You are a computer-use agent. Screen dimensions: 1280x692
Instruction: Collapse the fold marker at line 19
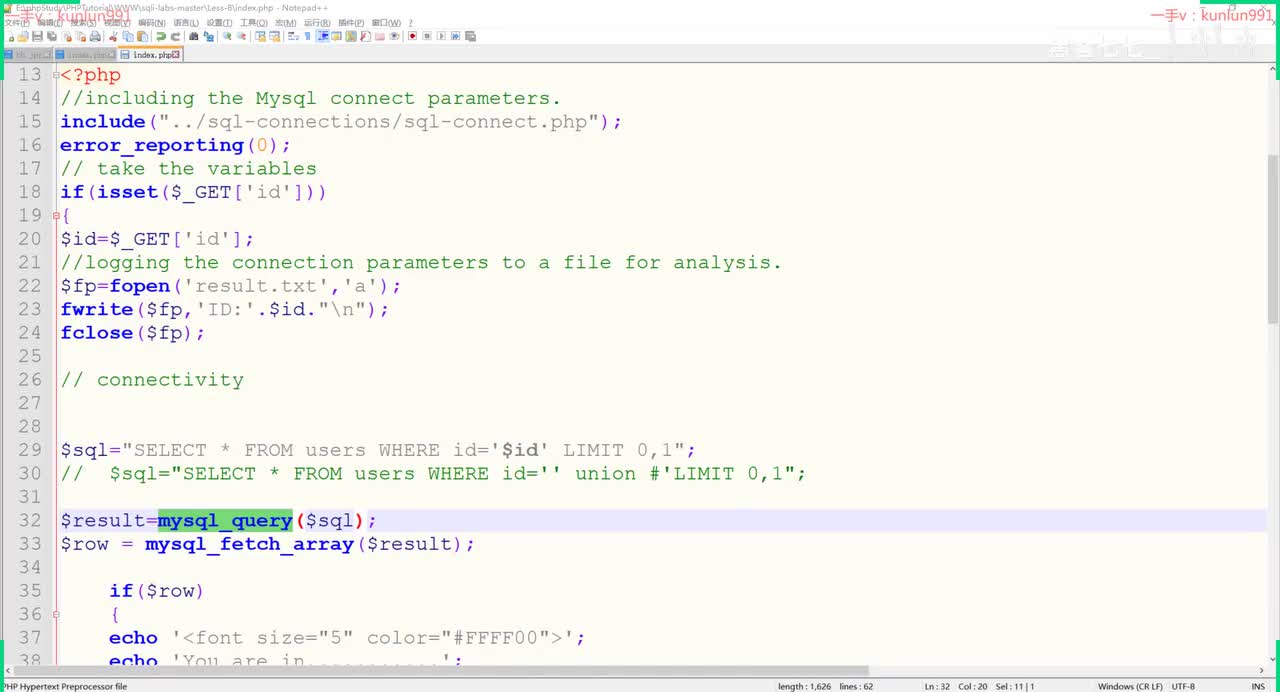click(x=55, y=215)
